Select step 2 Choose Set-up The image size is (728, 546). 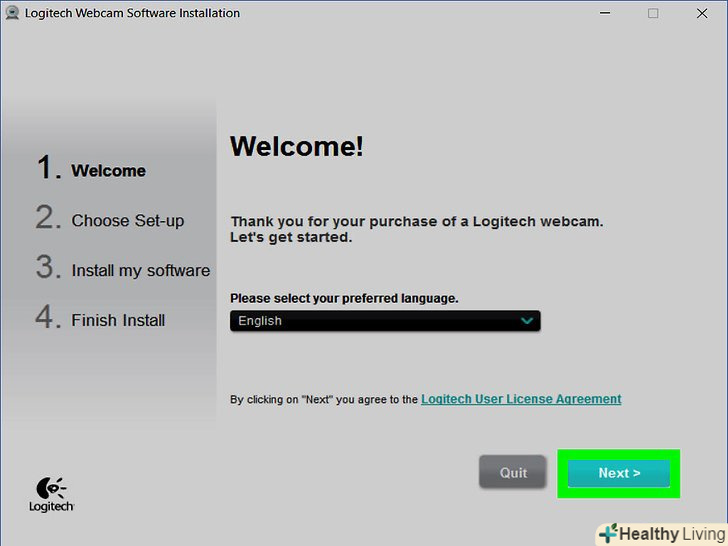click(x=110, y=219)
